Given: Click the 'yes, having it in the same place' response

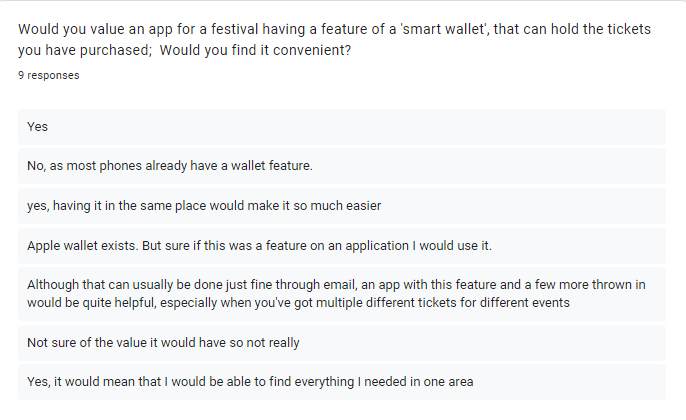Looking at the screenshot, I should (342, 206).
